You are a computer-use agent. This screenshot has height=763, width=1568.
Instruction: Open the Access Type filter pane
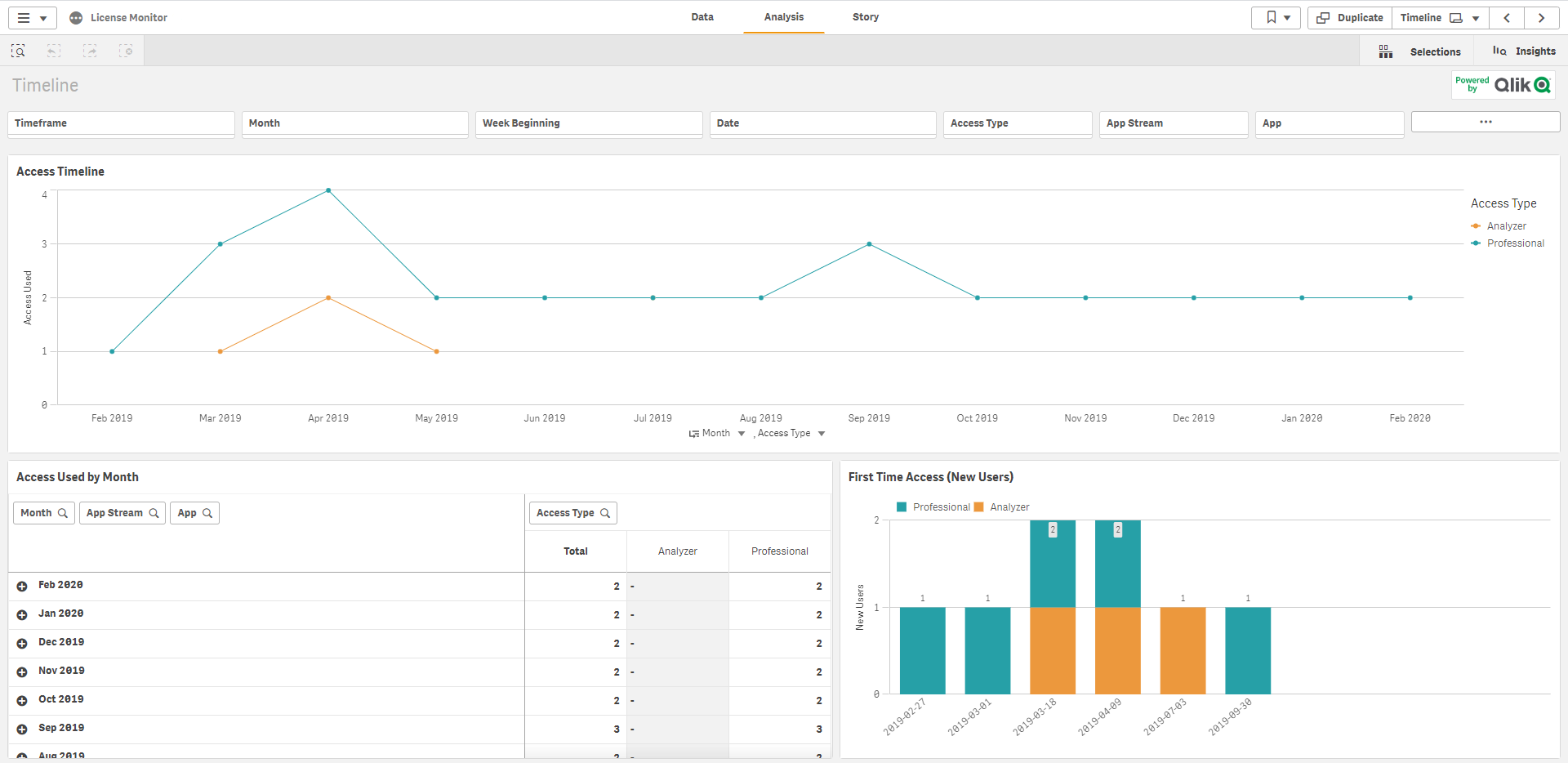pyautogui.click(x=1018, y=123)
